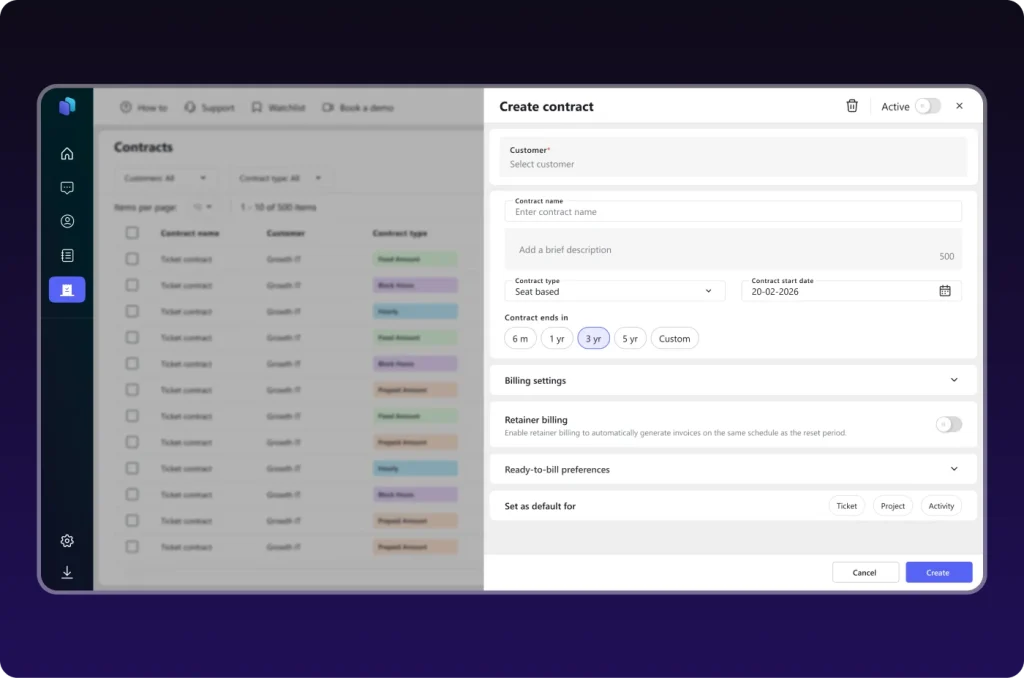Choose Ticket as default chip
Image resolution: width=1024 pixels, height=678 pixels.
point(846,506)
